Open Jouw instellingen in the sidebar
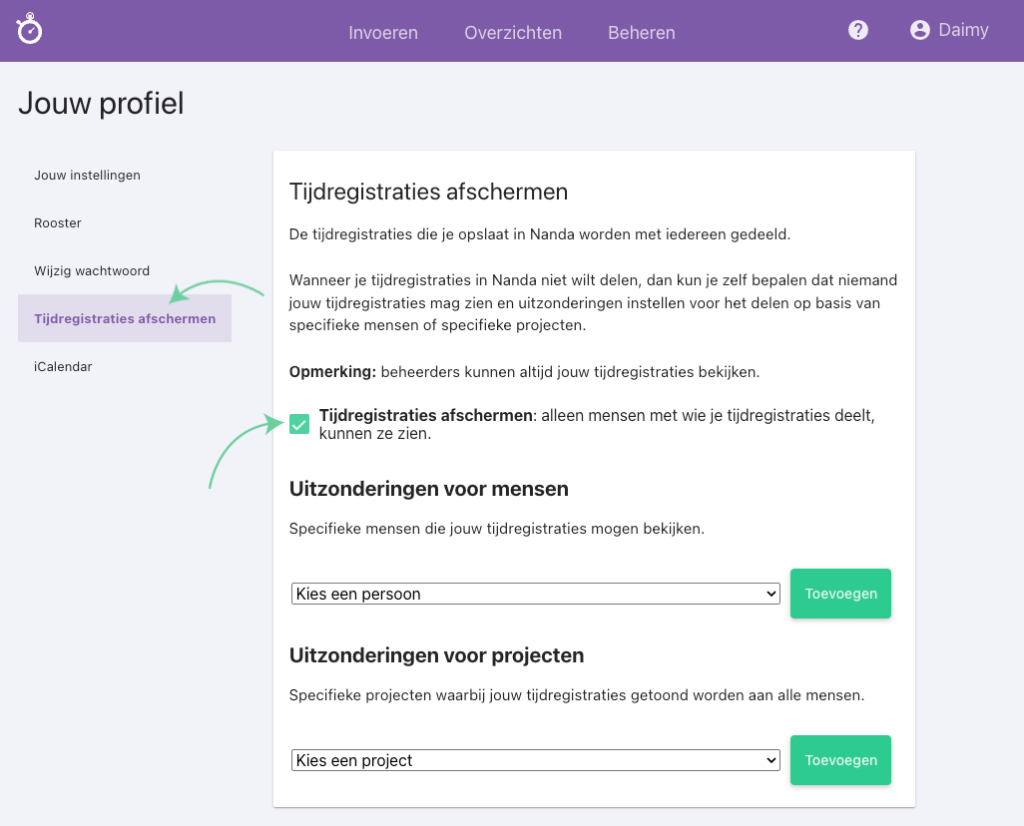 [x=89, y=175]
